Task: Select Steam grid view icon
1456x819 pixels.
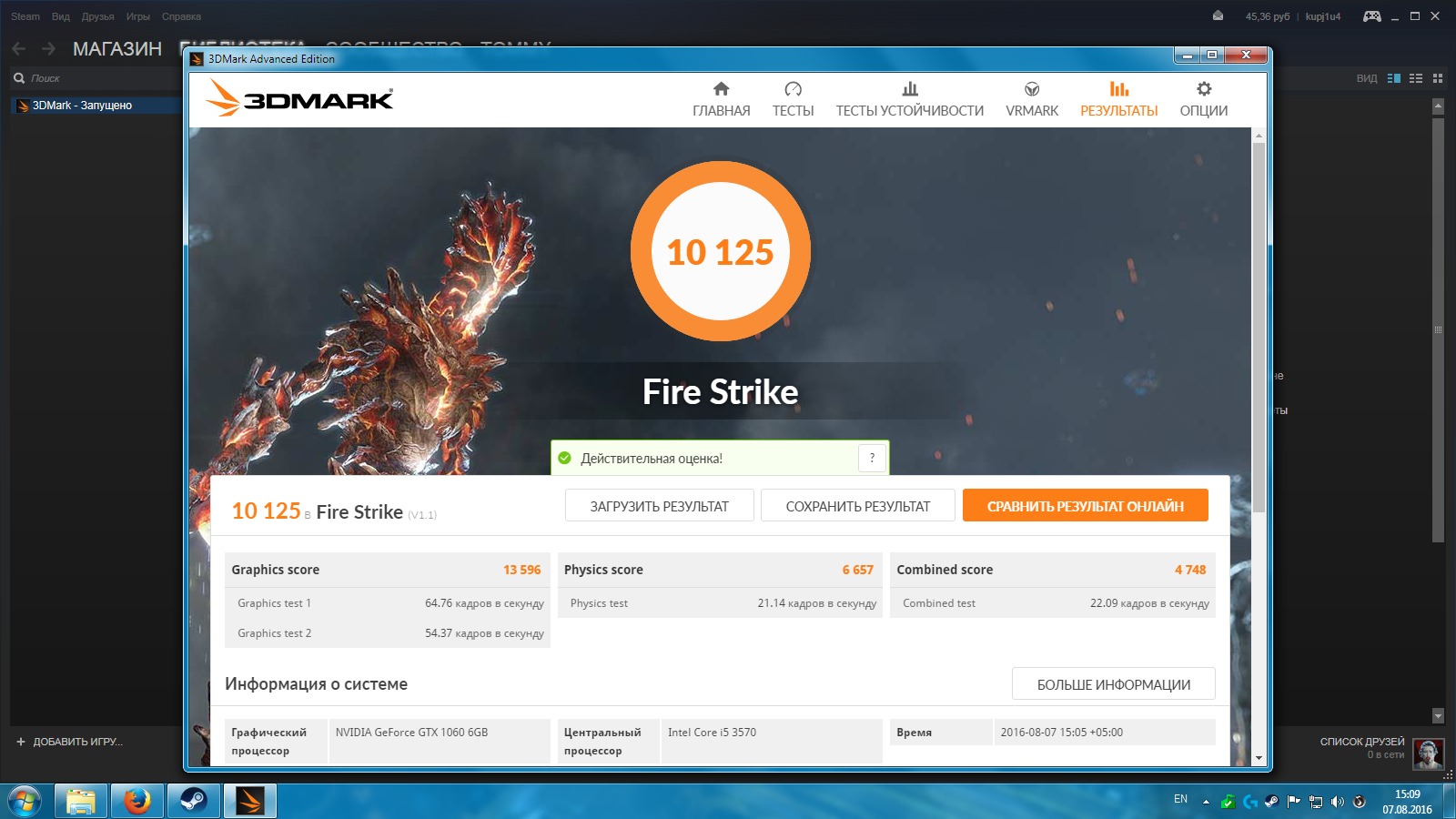Action: coord(1438,78)
